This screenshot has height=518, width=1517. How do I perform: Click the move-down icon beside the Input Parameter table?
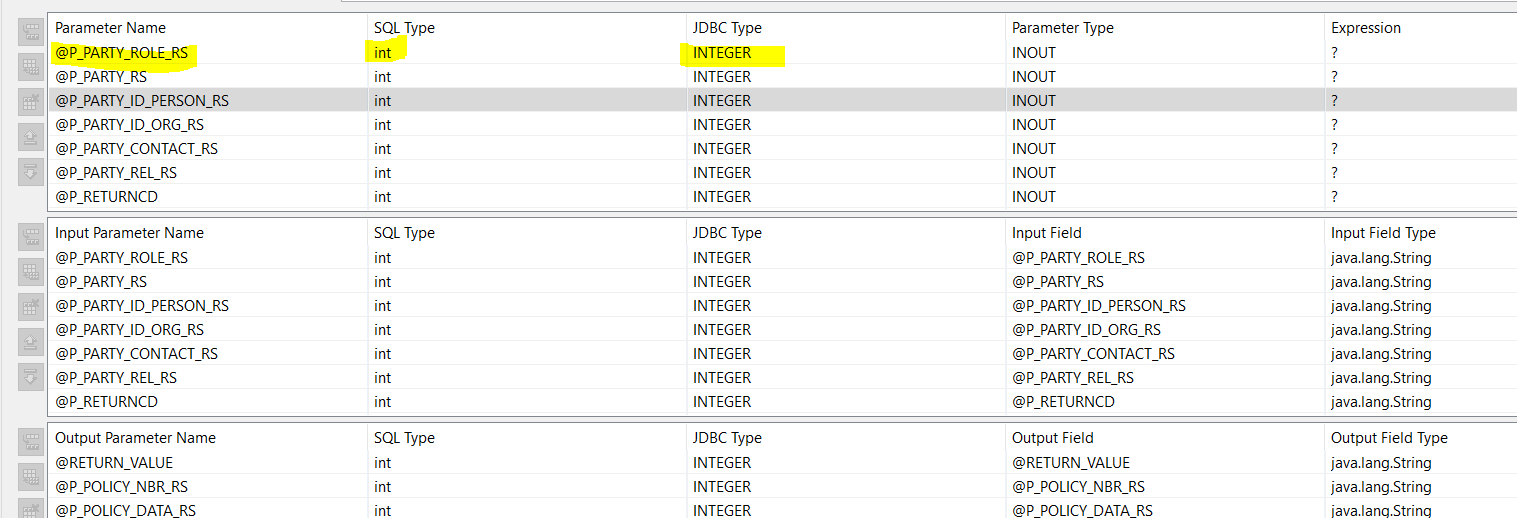(30, 377)
